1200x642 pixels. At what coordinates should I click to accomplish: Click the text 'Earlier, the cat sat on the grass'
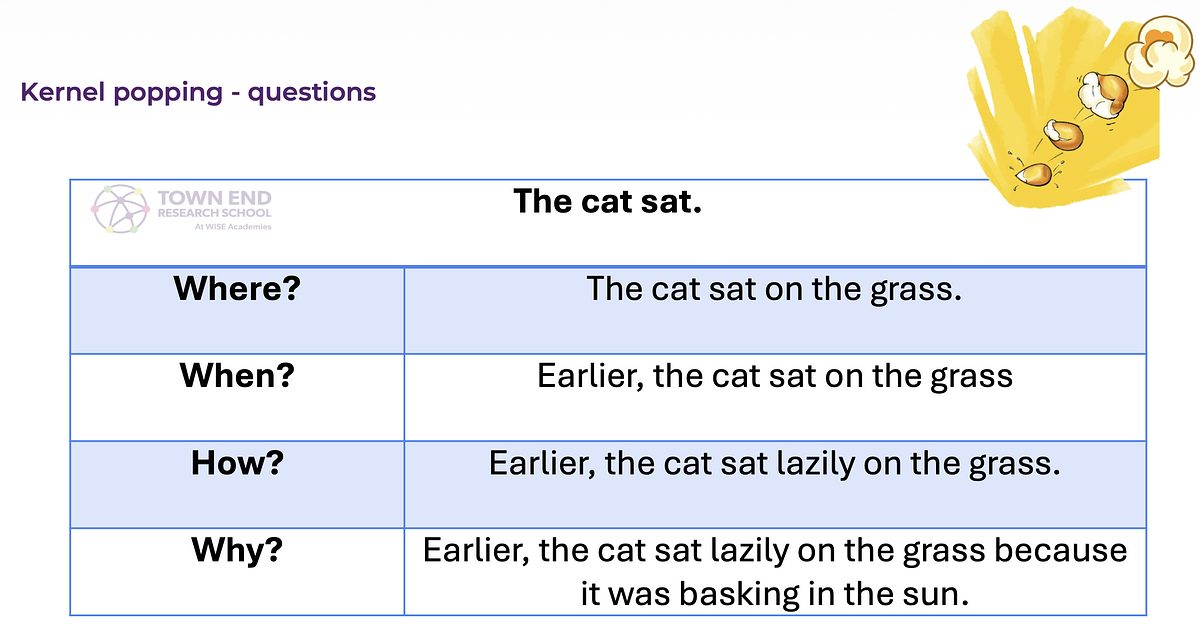pos(775,377)
